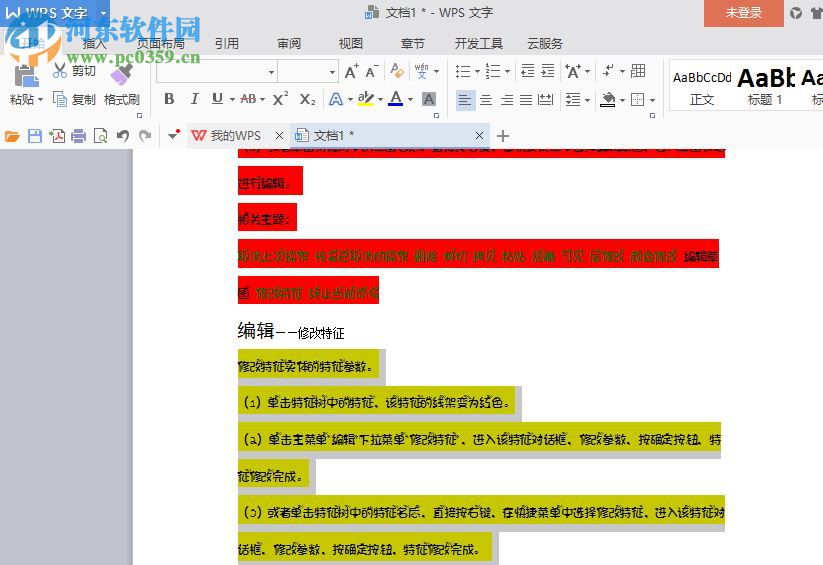Toggle center alignment
This screenshot has height=565, width=823.
pyautogui.click(x=486, y=99)
